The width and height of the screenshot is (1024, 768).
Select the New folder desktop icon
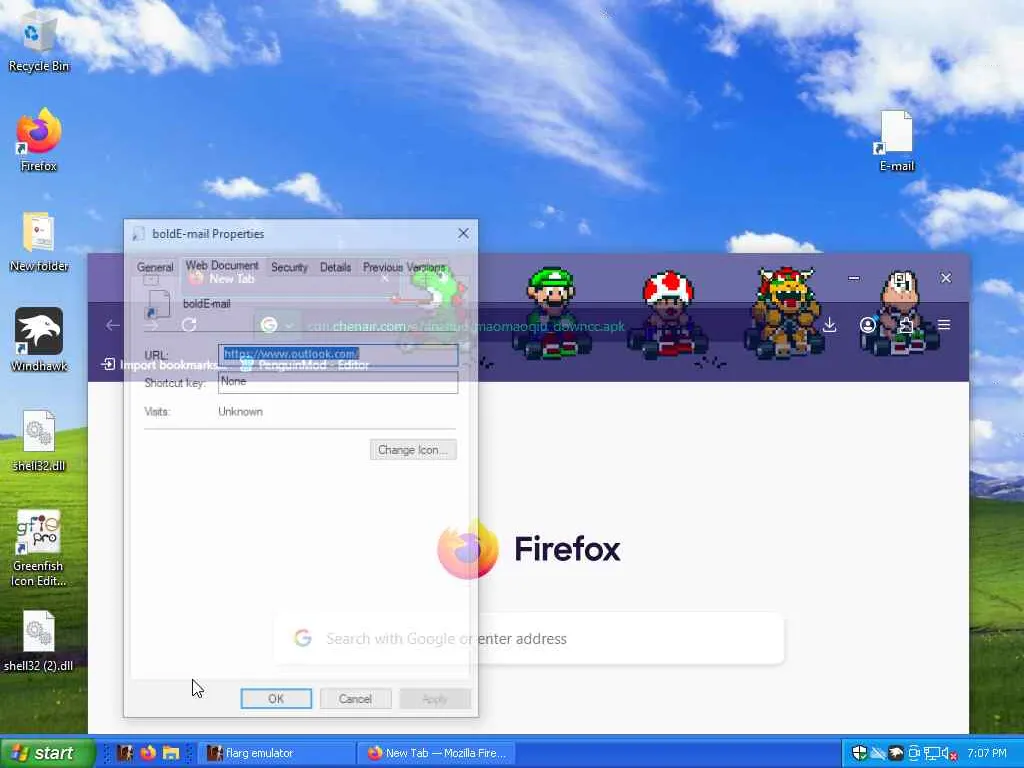[39, 241]
